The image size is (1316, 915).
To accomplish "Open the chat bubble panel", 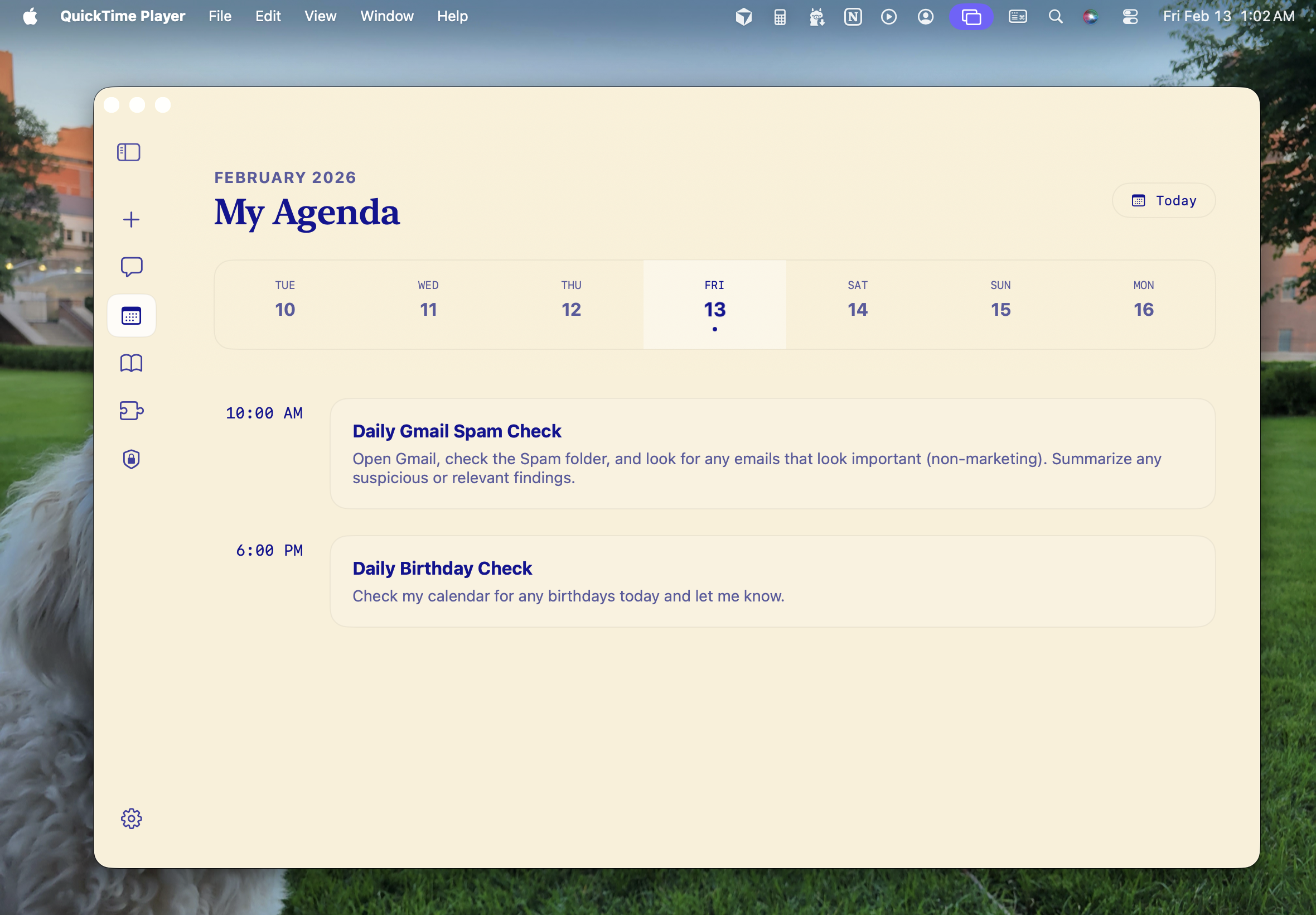I will click(131, 267).
